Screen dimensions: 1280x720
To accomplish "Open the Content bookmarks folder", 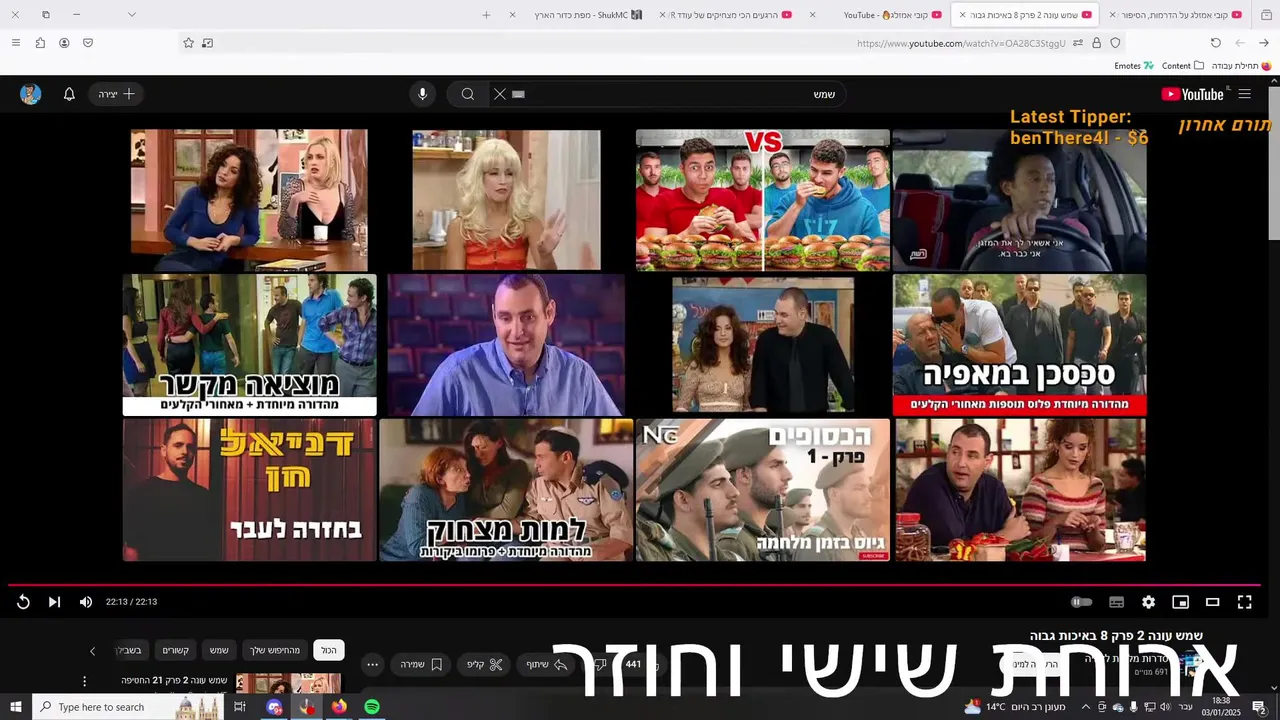I will pos(1183,66).
